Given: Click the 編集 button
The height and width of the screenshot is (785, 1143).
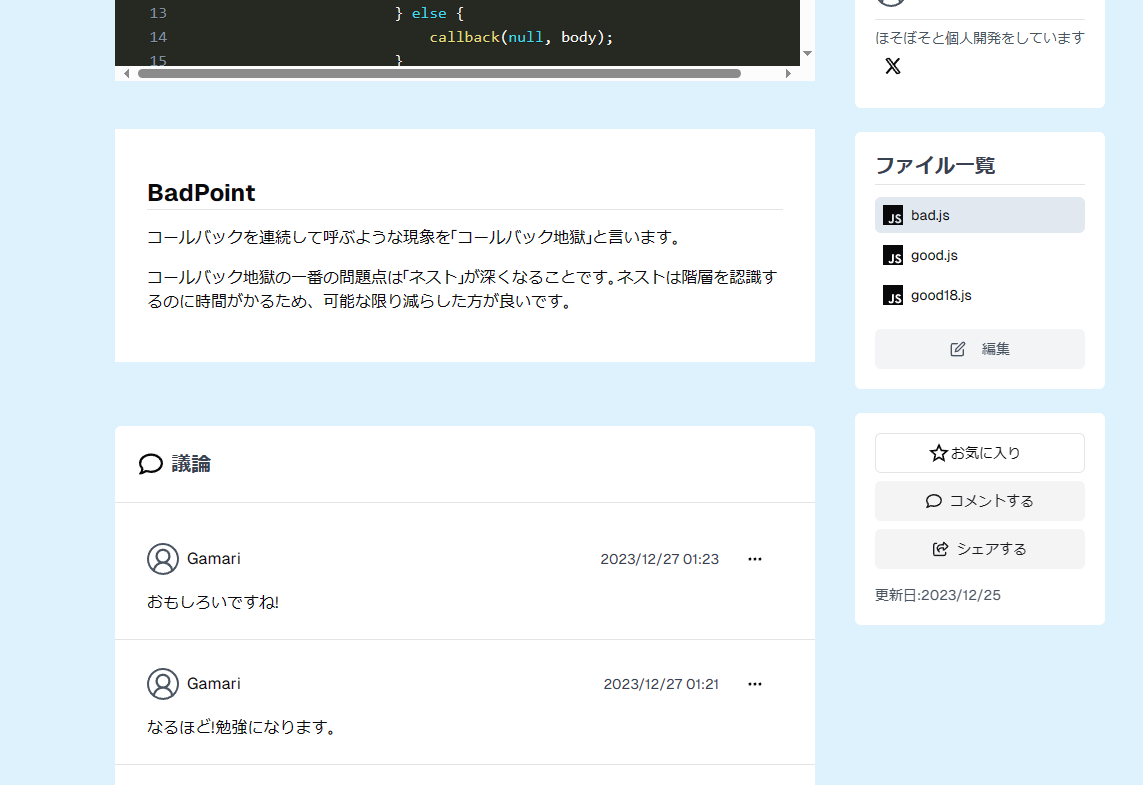Looking at the screenshot, I should click(979, 349).
